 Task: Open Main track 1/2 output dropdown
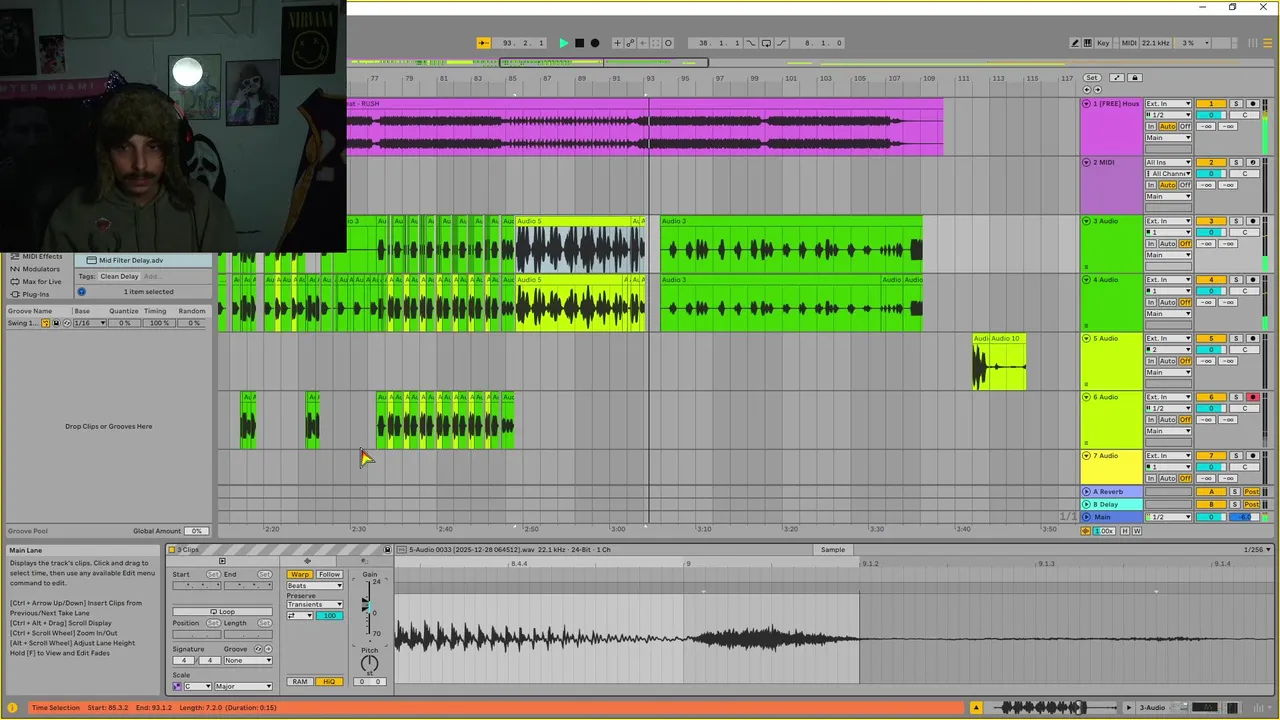1168,517
